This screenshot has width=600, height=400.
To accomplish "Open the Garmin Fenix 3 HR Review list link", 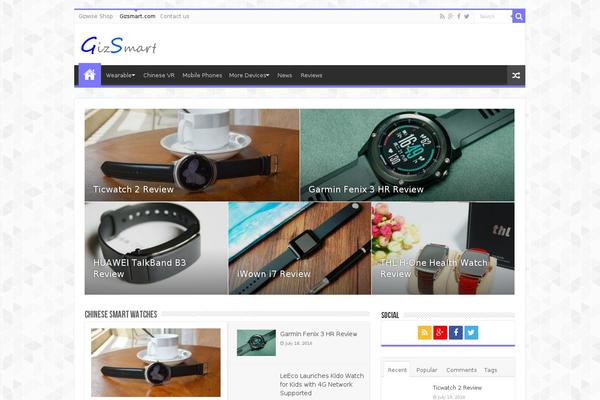I will 318,334.
